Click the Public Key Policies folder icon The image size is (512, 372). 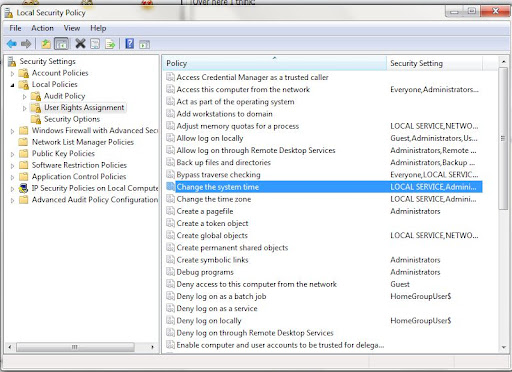tap(23, 154)
